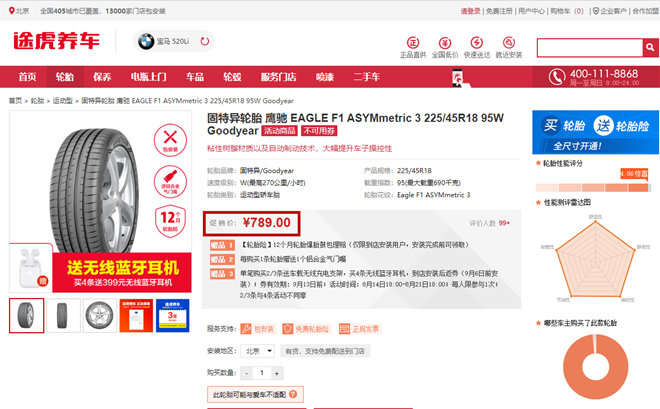Click the 购买数量 quantity field
660x409 pixels.
[262, 373]
